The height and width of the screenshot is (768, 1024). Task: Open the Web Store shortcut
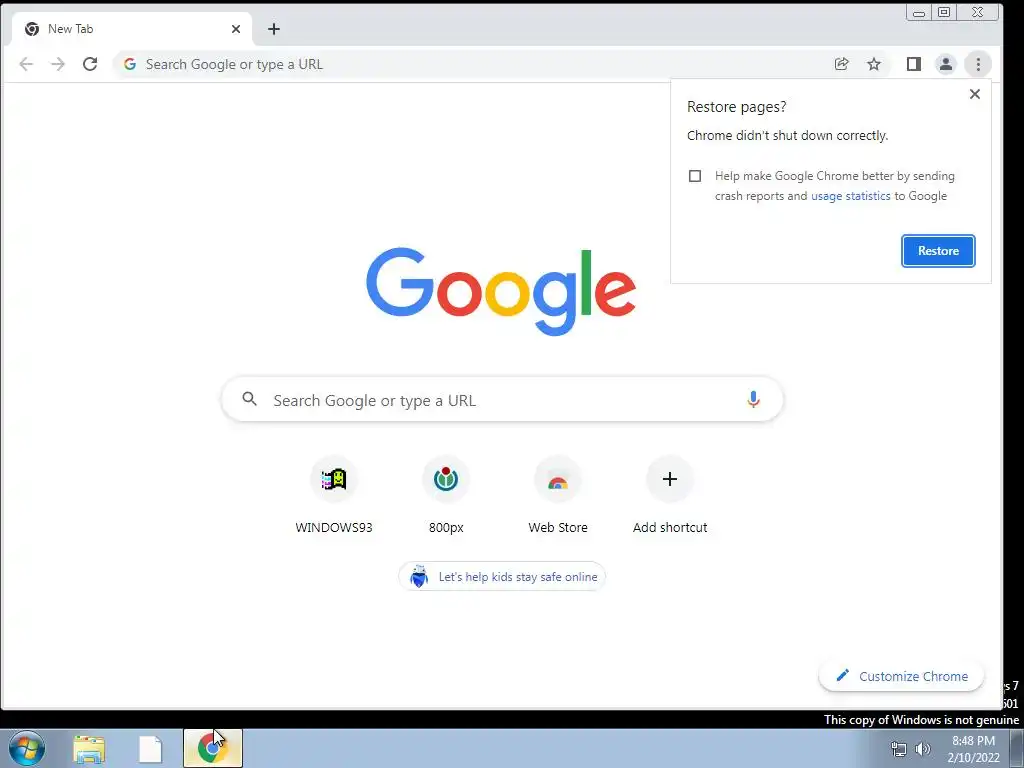coord(558,496)
